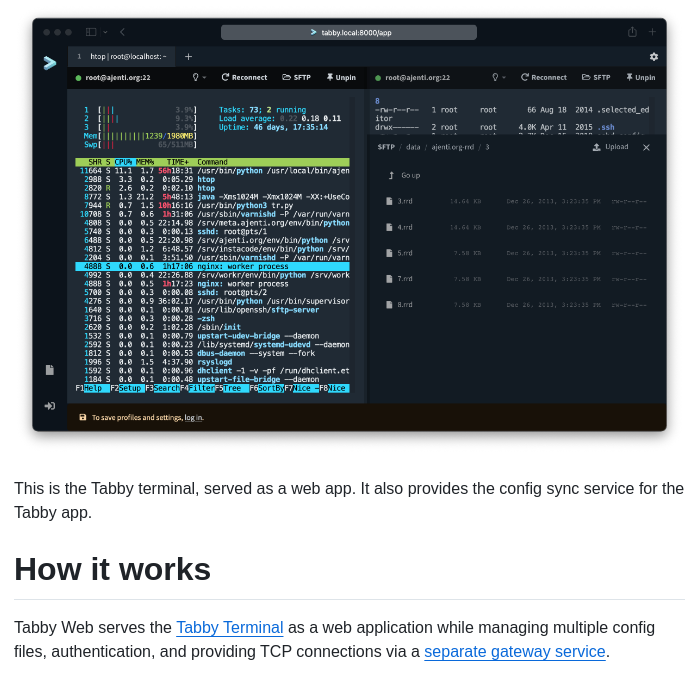Screen dimensions: 694x675
Task: Click F5 Tree in htop footer
Action: tap(231, 388)
